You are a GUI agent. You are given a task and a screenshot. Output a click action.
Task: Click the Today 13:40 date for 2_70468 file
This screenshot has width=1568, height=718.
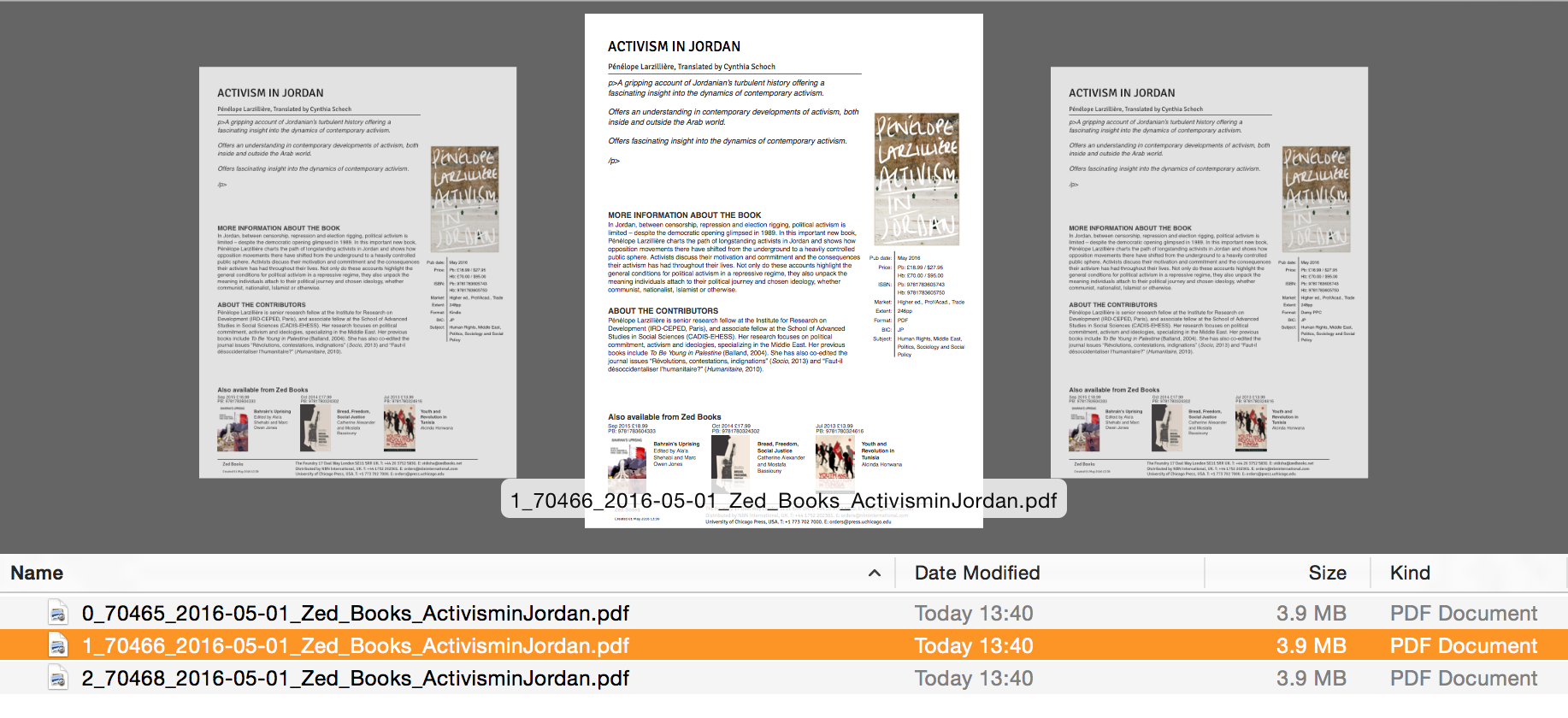[x=974, y=679]
